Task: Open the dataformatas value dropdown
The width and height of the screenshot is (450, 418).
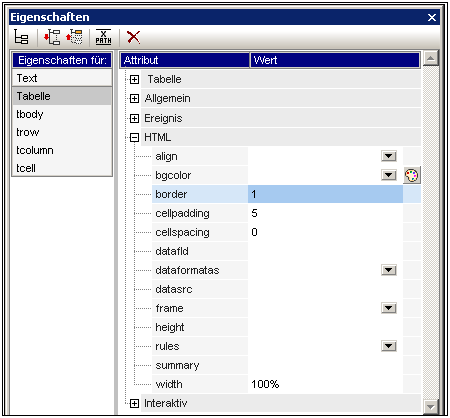Action: tap(389, 270)
